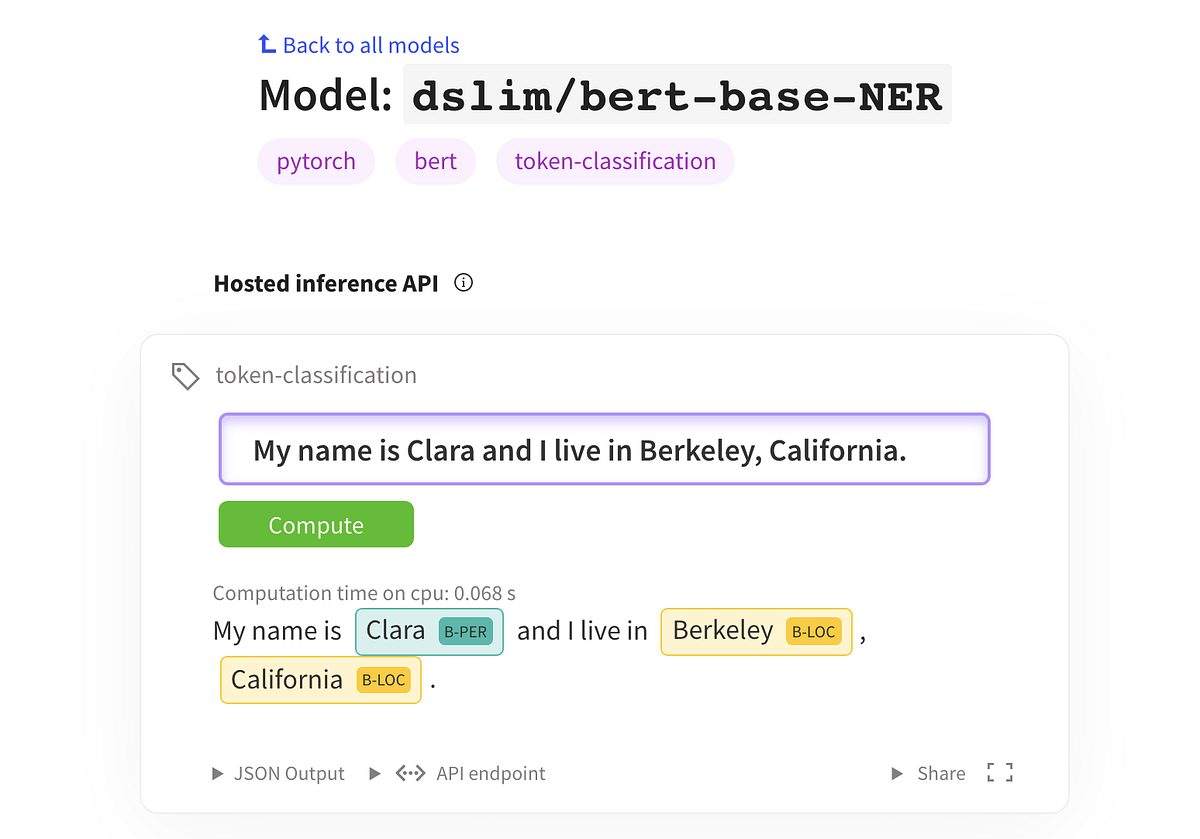This screenshot has height=839, width=1200.
Task: Expand the JSON Output section
Action: coord(278,773)
